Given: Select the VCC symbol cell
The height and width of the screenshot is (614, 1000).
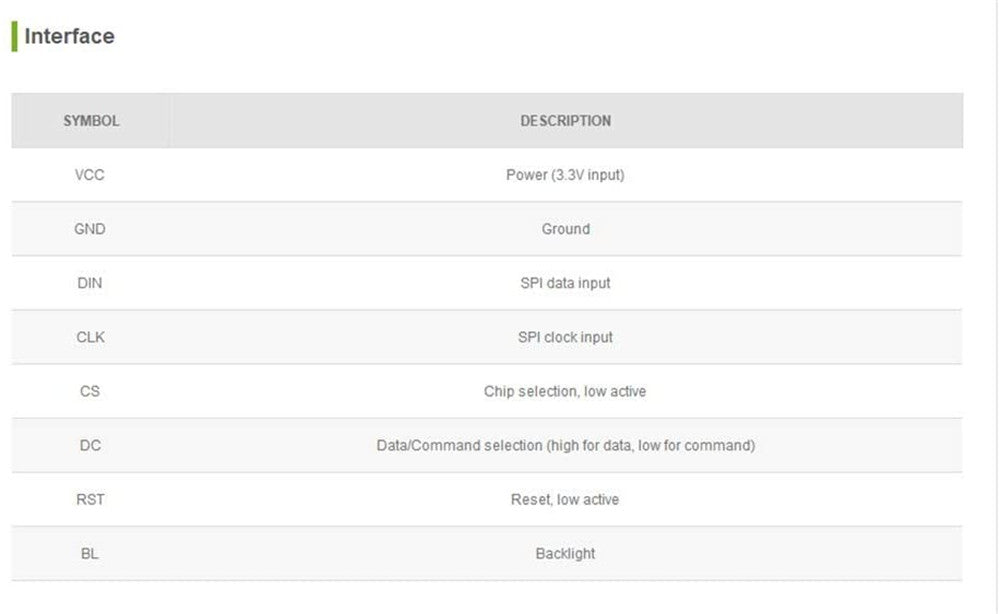Looking at the screenshot, I should tap(90, 175).
